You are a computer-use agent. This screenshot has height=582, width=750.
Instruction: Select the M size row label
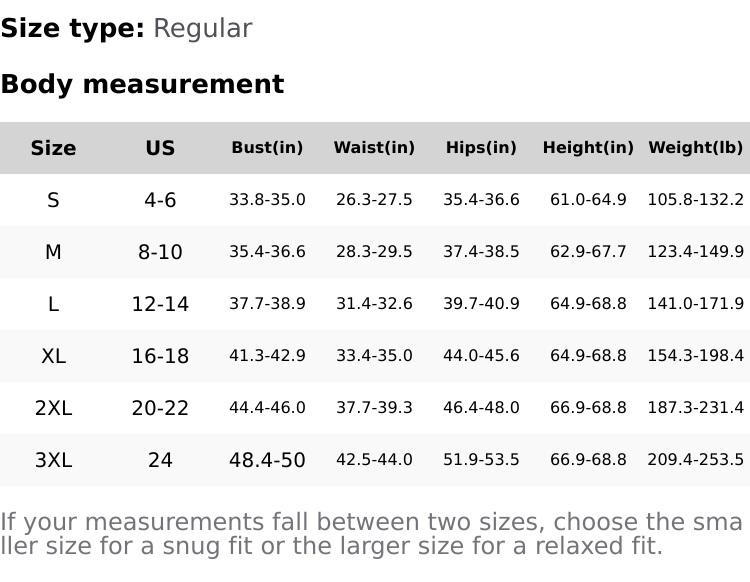point(53,252)
